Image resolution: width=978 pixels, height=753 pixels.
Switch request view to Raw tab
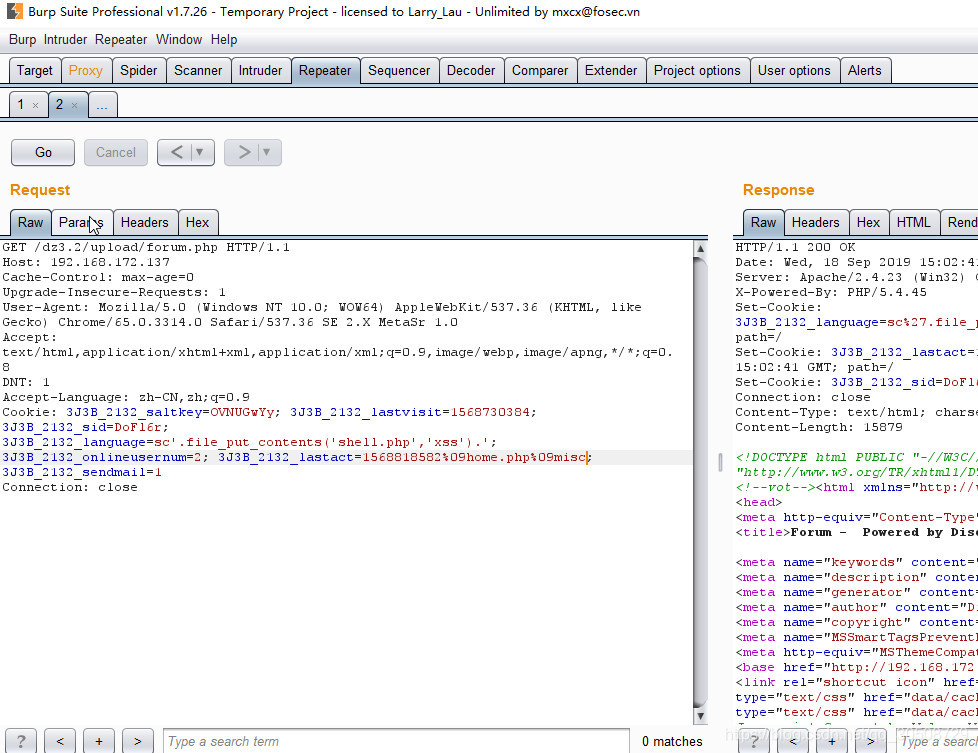pos(31,223)
